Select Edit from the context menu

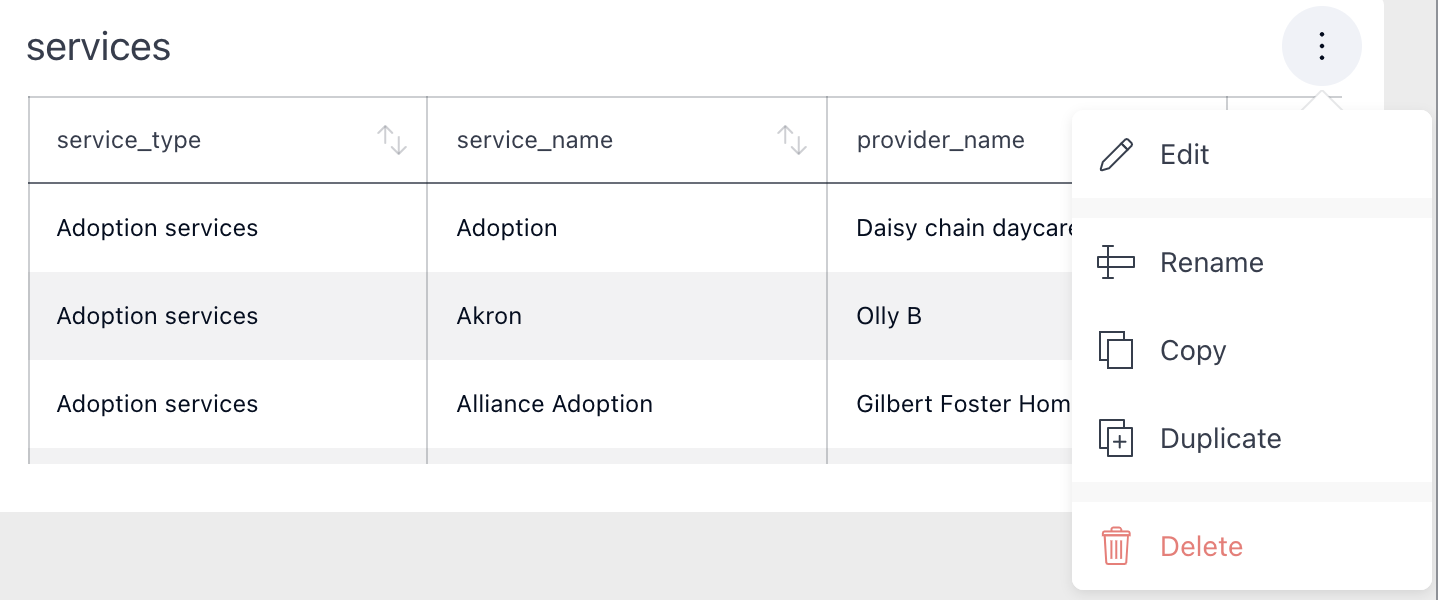click(x=1185, y=155)
